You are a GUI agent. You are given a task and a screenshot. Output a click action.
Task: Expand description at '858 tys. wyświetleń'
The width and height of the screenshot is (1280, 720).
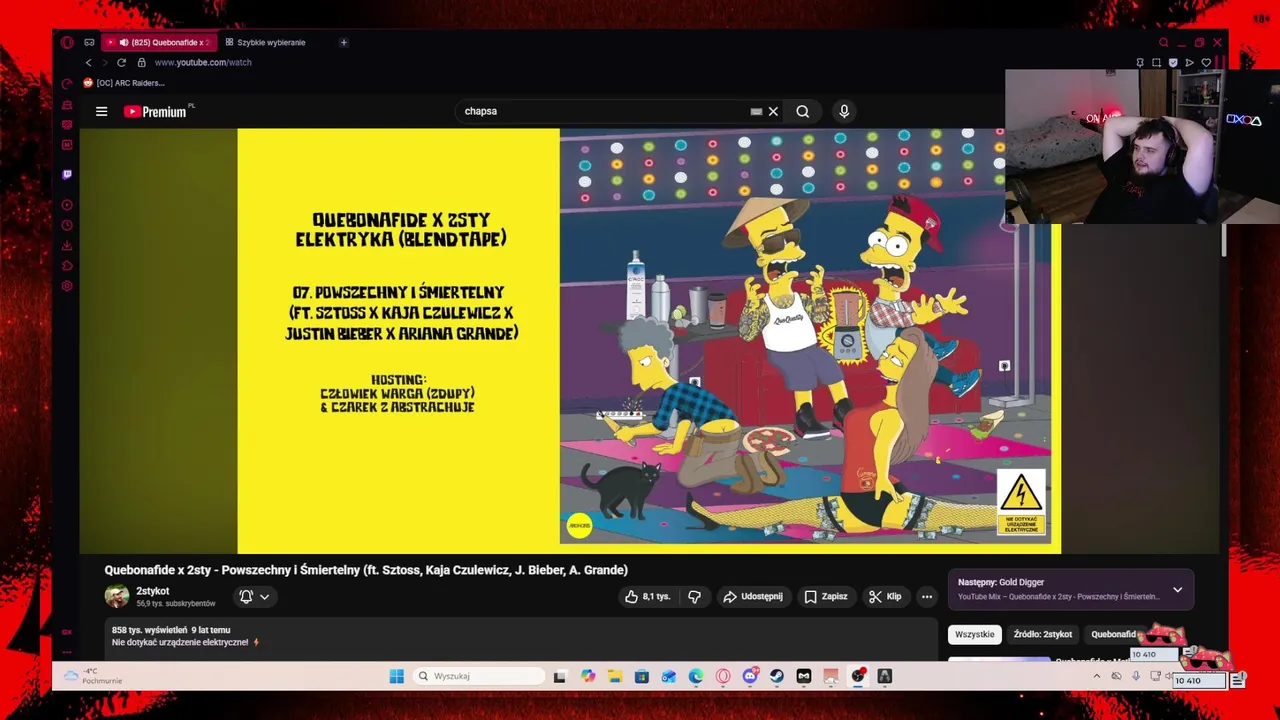point(171,630)
